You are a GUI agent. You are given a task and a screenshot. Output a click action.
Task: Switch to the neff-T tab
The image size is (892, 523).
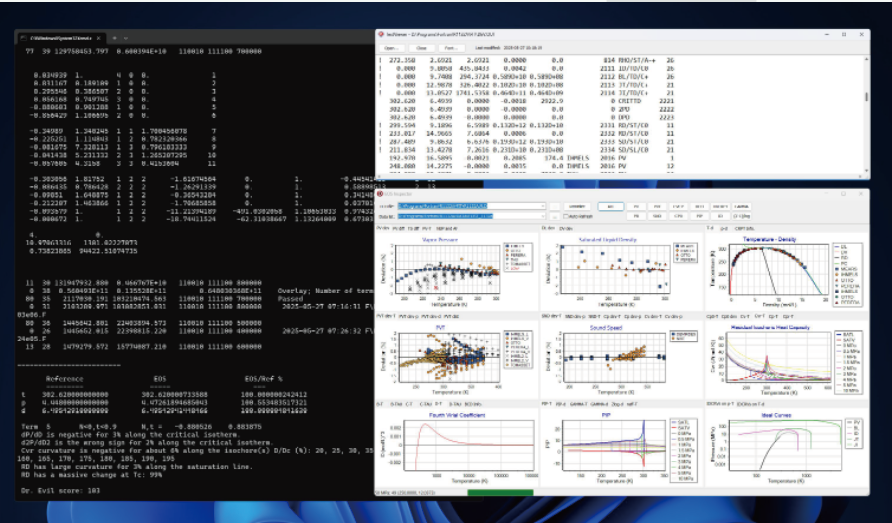coord(632,404)
